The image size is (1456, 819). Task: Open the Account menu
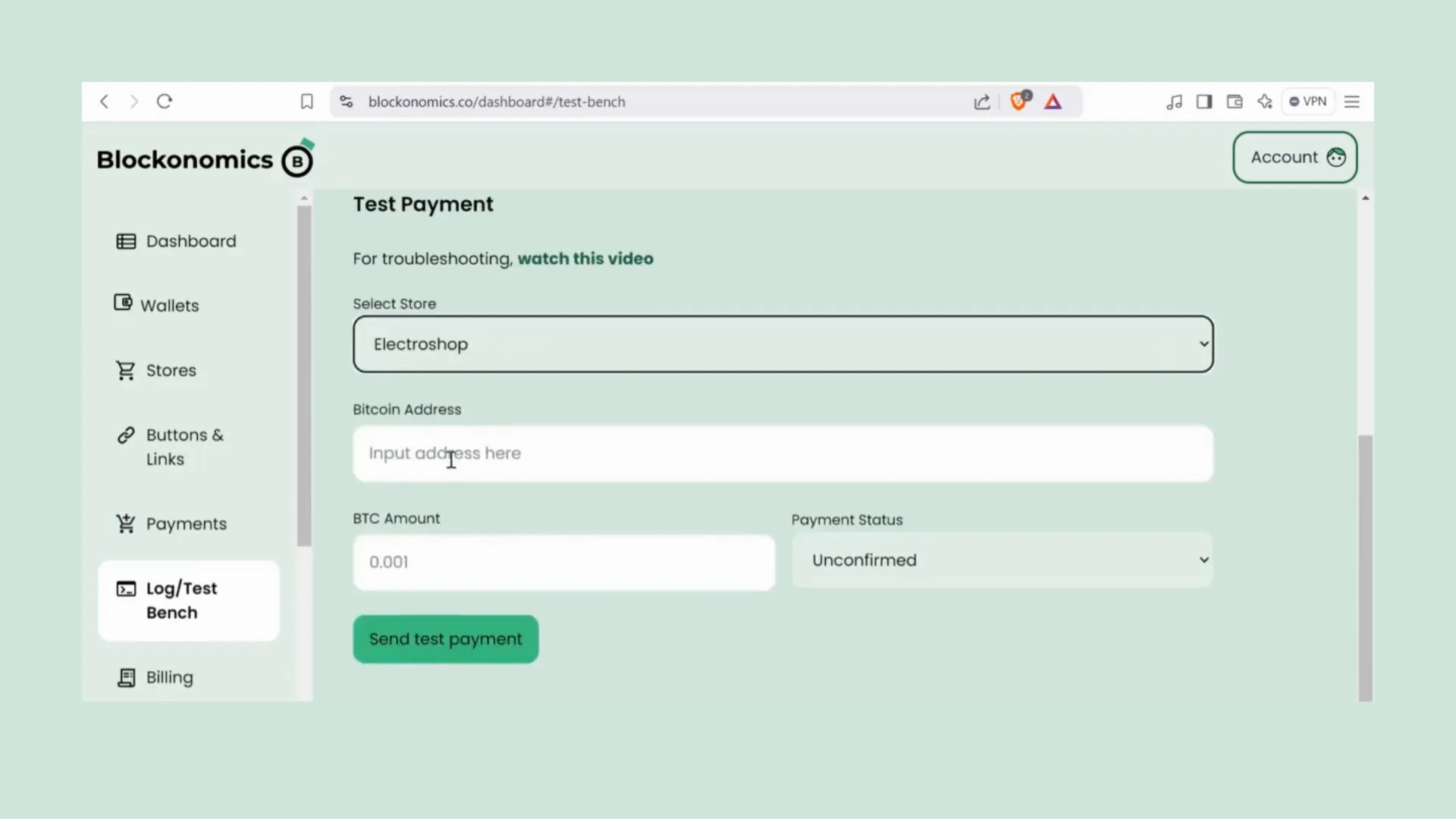(1295, 157)
